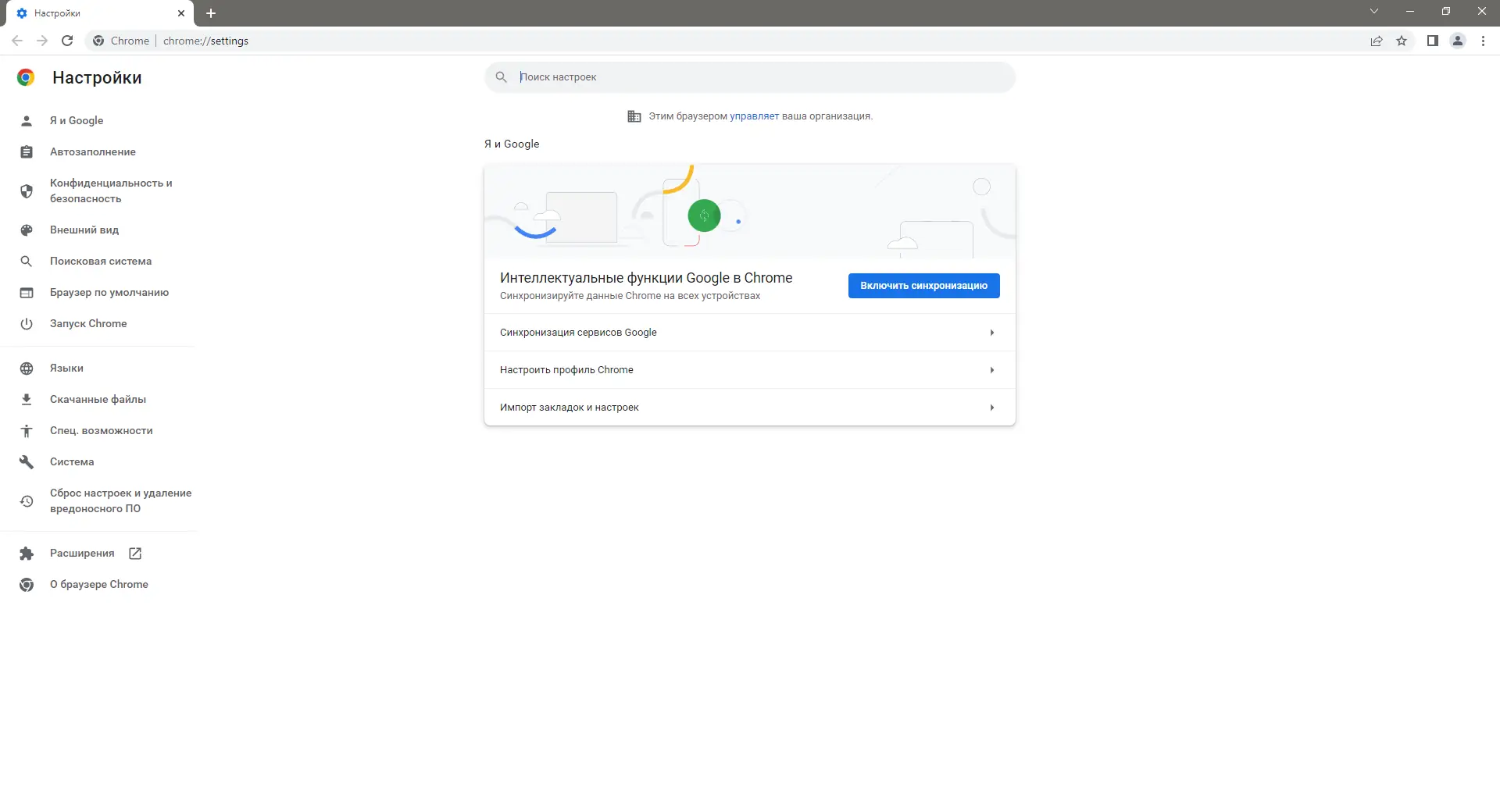Bookmark this page with the star icon
The image size is (1500, 812).
pyautogui.click(x=1402, y=41)
